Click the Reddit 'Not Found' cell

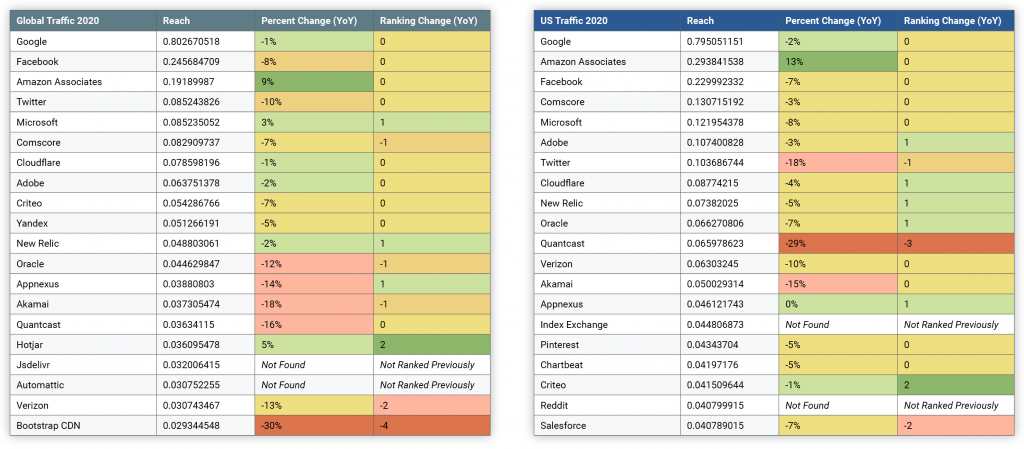point(837,406)
